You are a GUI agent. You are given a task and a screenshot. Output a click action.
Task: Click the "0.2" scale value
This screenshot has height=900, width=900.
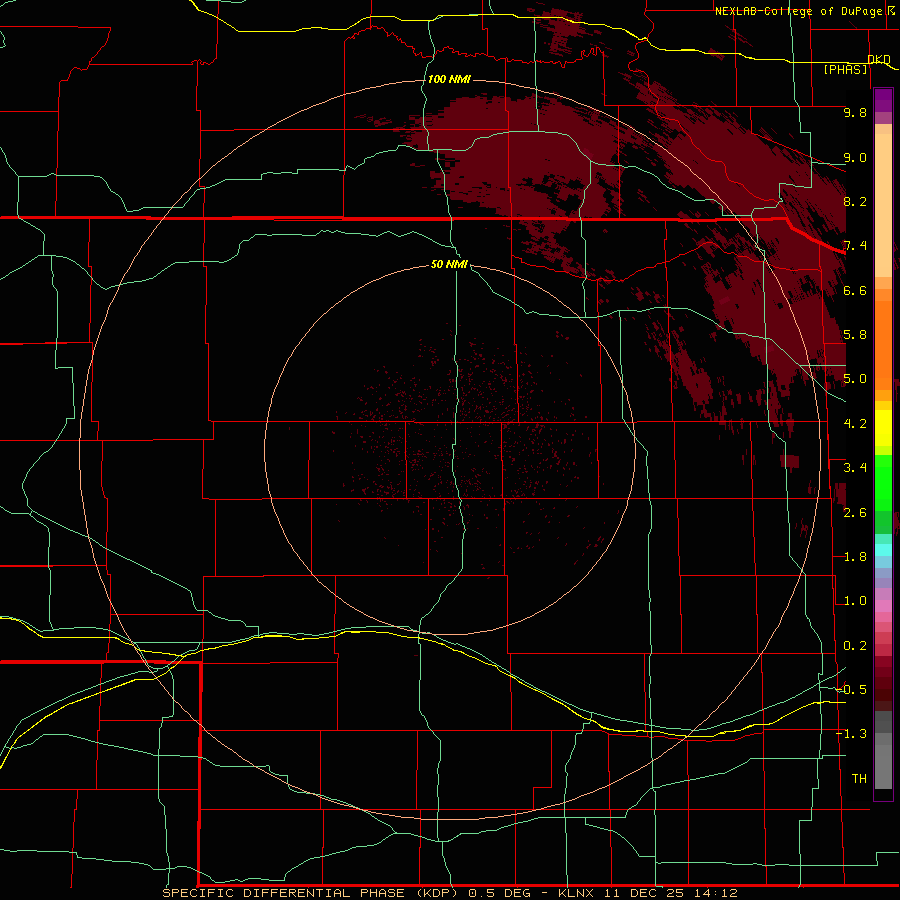tap(855, 646)
